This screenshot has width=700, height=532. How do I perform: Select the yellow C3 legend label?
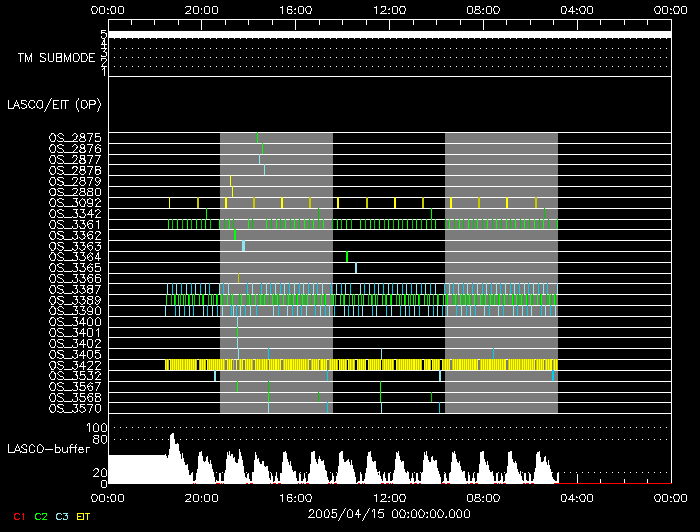(63, 516)
